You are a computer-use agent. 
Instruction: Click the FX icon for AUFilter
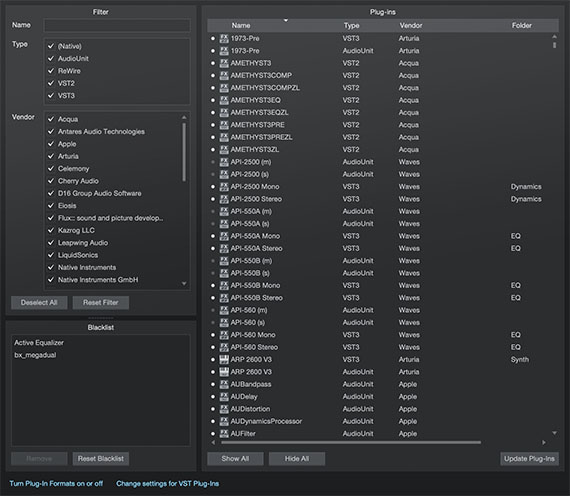[224, 433]
